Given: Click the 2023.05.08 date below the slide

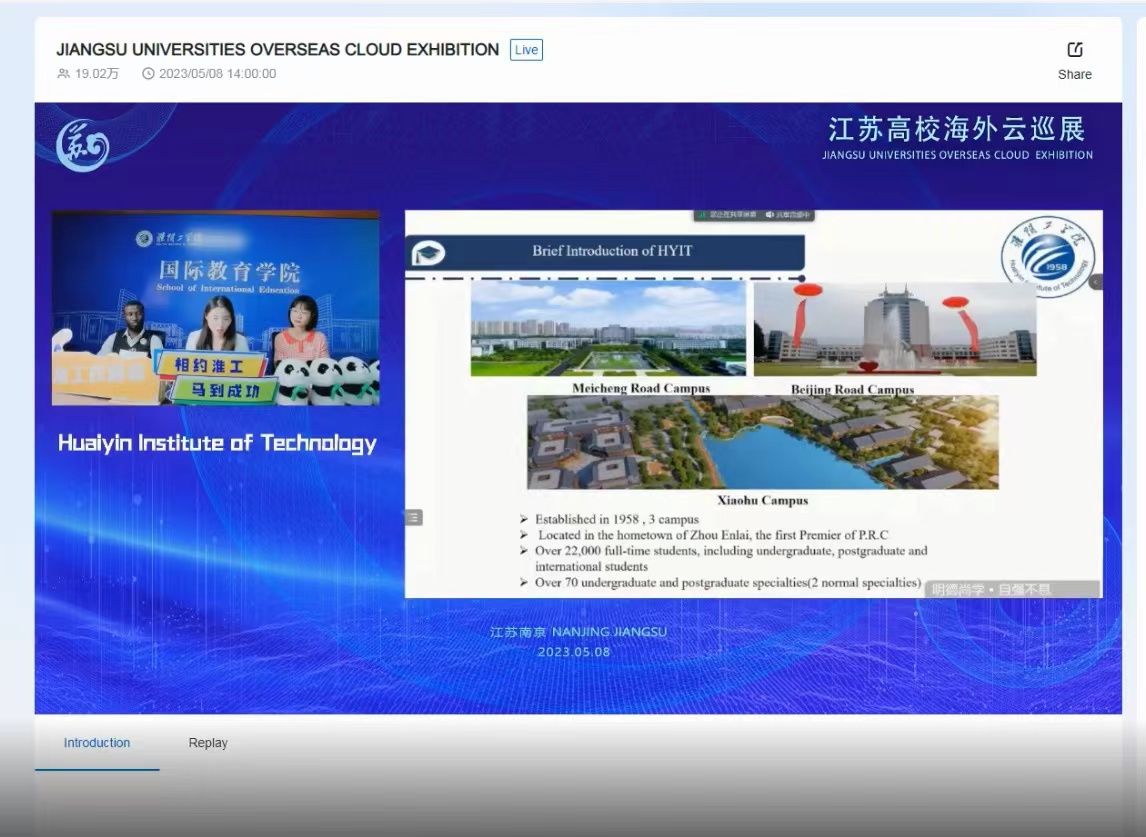Looking at the screenshot, I should pyautogui.click(x=574, y=652).
